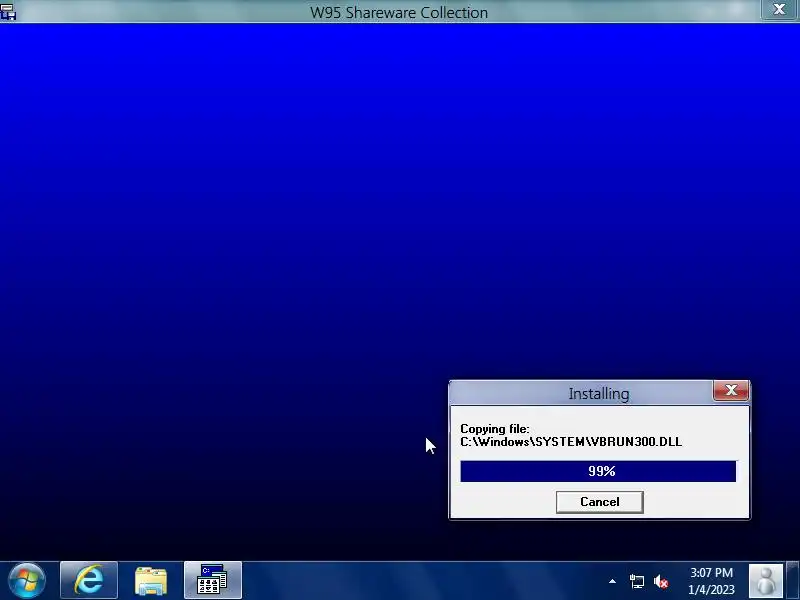Click the user avatar icon in taskbar
The height and width of the screenshot is (600, 800).
coord(765,581)
